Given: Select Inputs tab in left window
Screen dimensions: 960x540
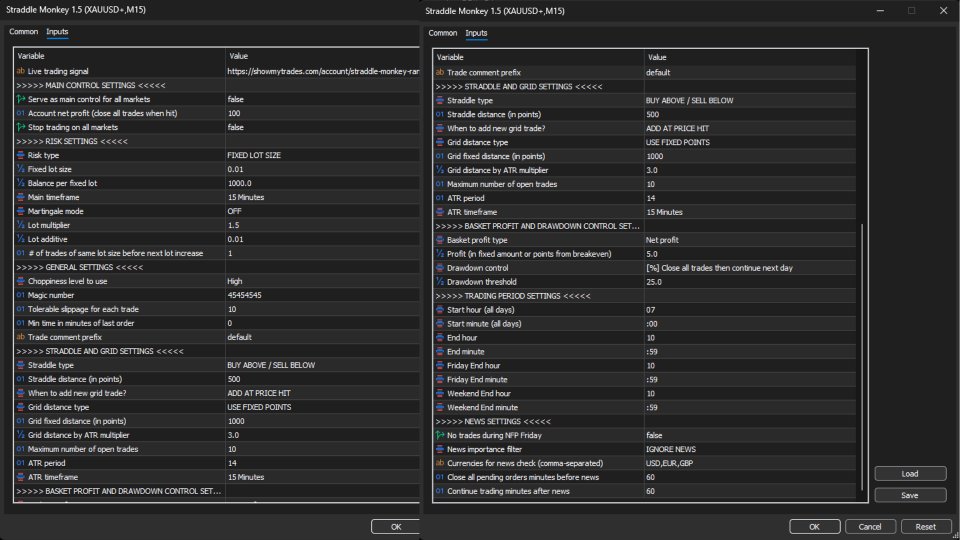Looking at the screenshot, I should coord(57,32).
